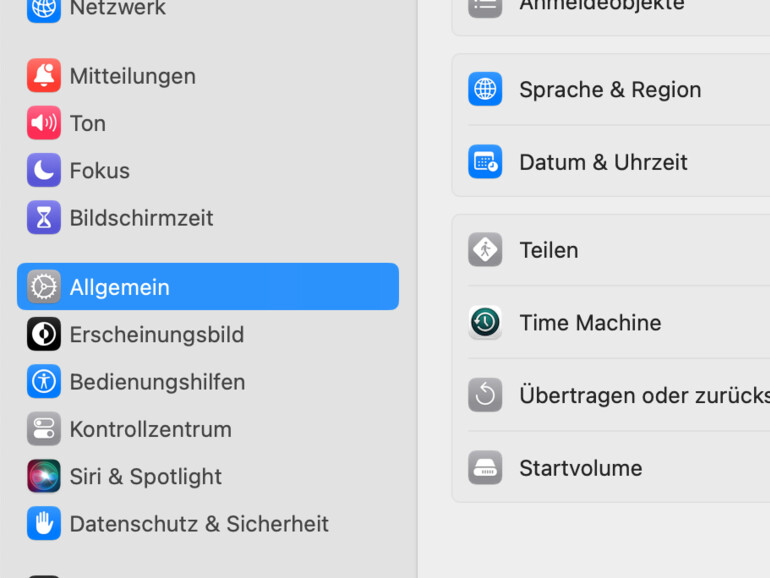Click the Datum & Uhrzeit calendar icon

485,162
